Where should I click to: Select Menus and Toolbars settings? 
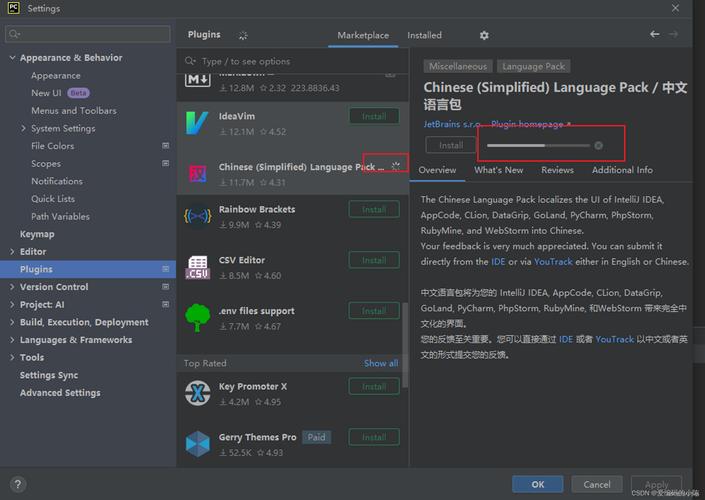(74, 111)
